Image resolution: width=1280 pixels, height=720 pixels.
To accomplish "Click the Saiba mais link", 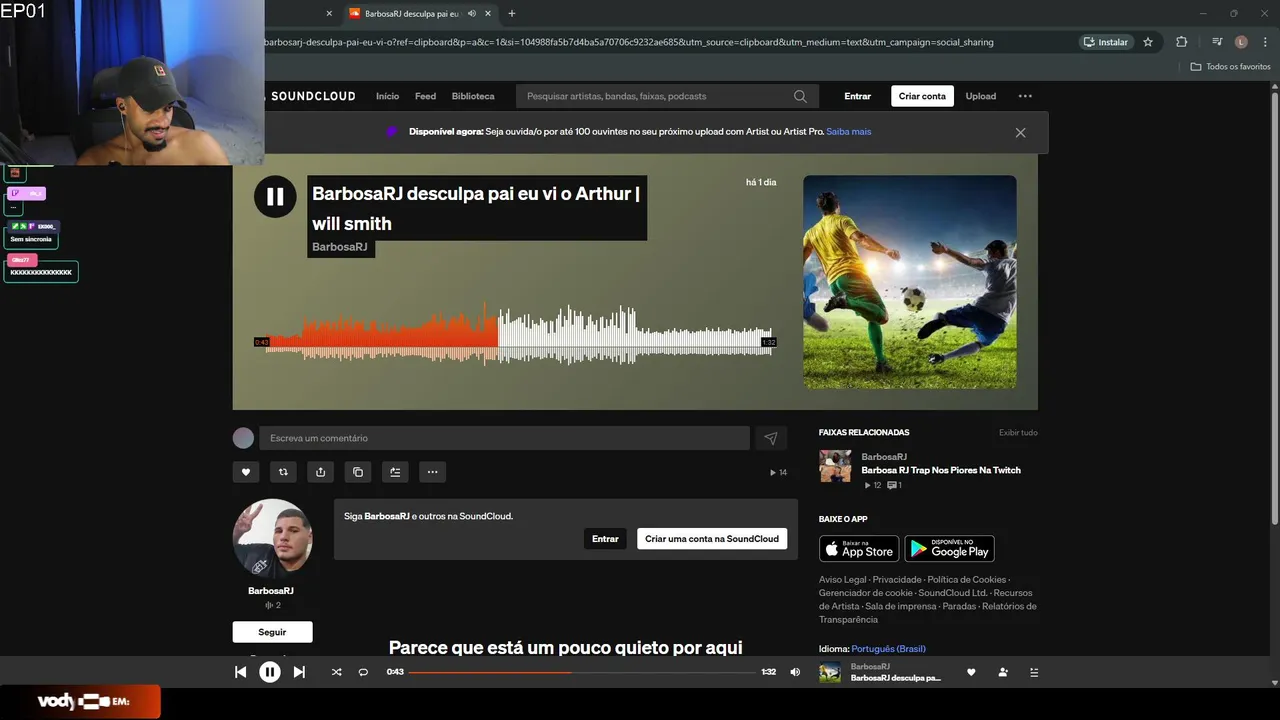I will tap(848, 132).
